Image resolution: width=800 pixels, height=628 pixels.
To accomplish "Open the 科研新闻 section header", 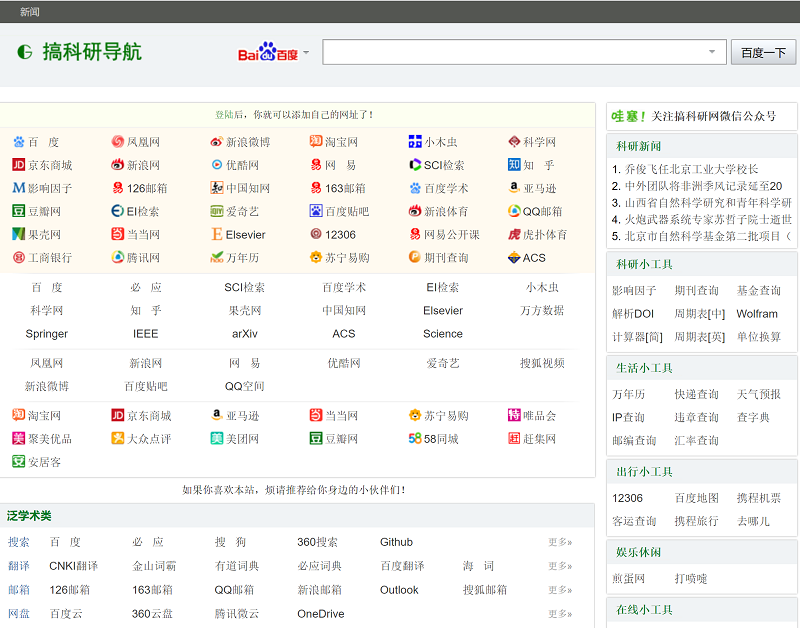I will [638, 146].
